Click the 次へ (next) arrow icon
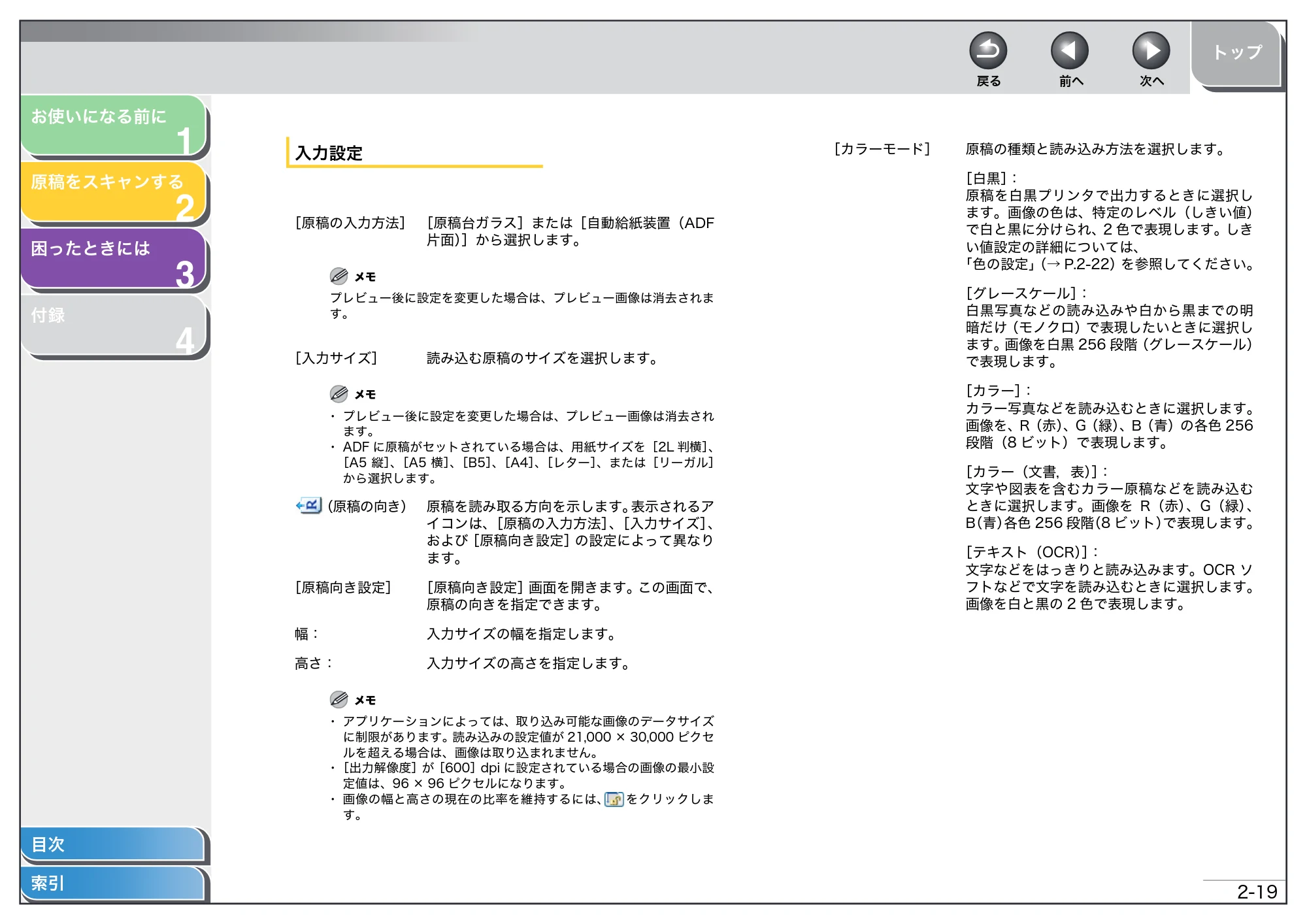Screen dimensions: 1307x924 1150,50
